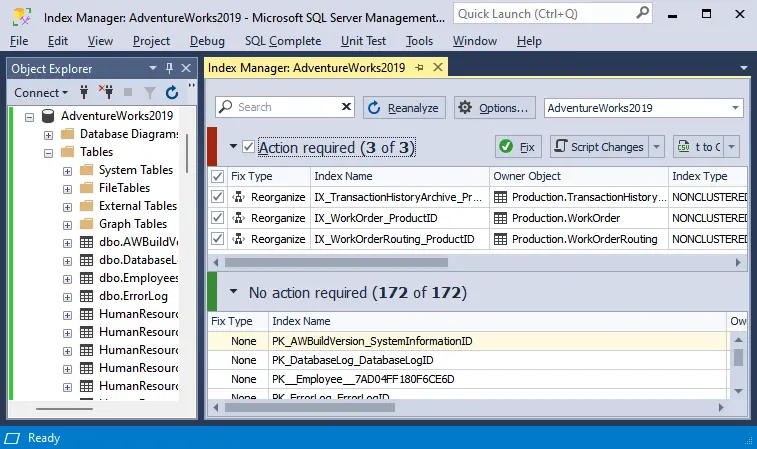Open the SQL Complete menu
This screenshot has height=449, width=757.
(x=283, y=41)
